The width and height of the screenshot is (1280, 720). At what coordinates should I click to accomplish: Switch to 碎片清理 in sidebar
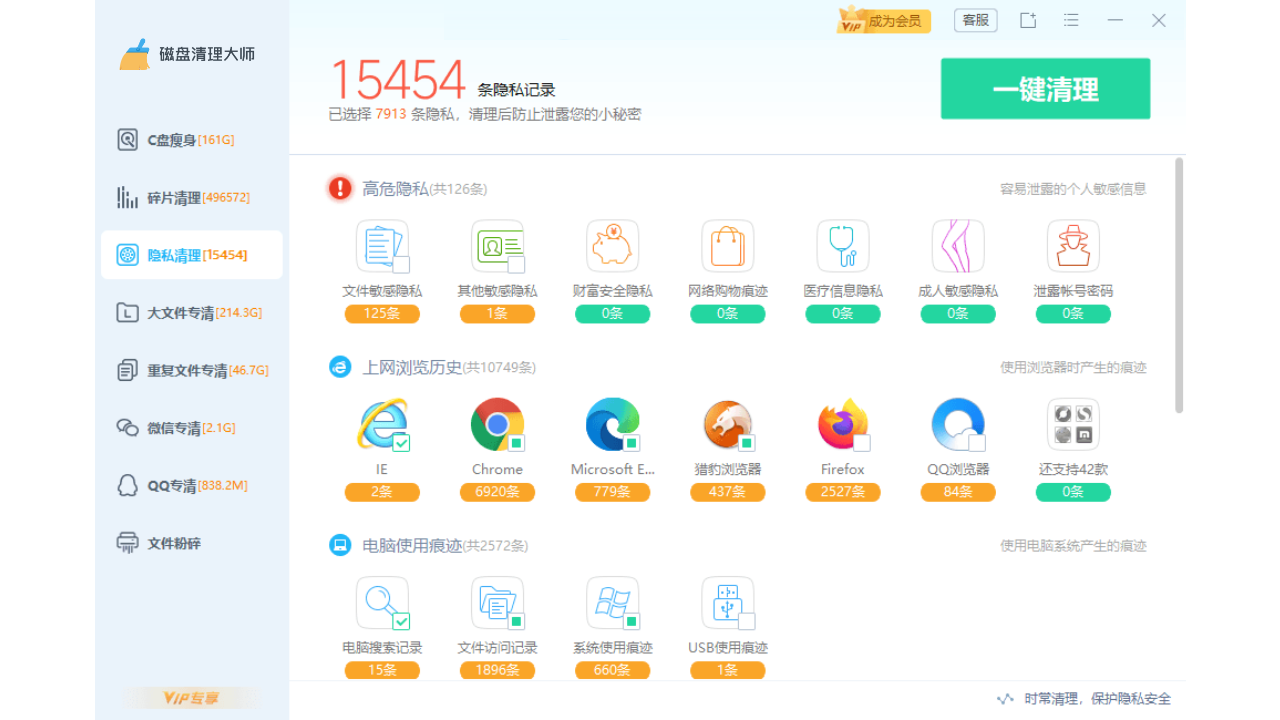191,197
